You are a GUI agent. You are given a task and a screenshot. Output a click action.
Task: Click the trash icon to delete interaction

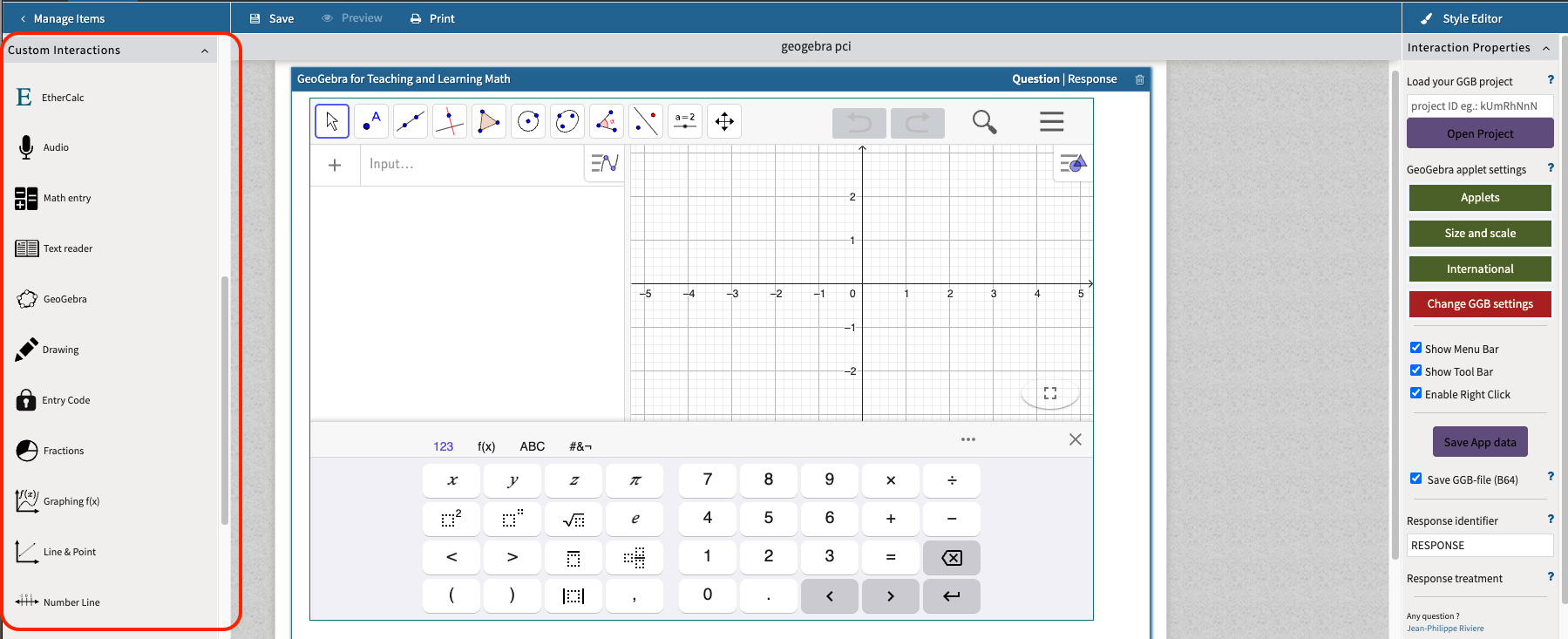tap(1139, 79)
